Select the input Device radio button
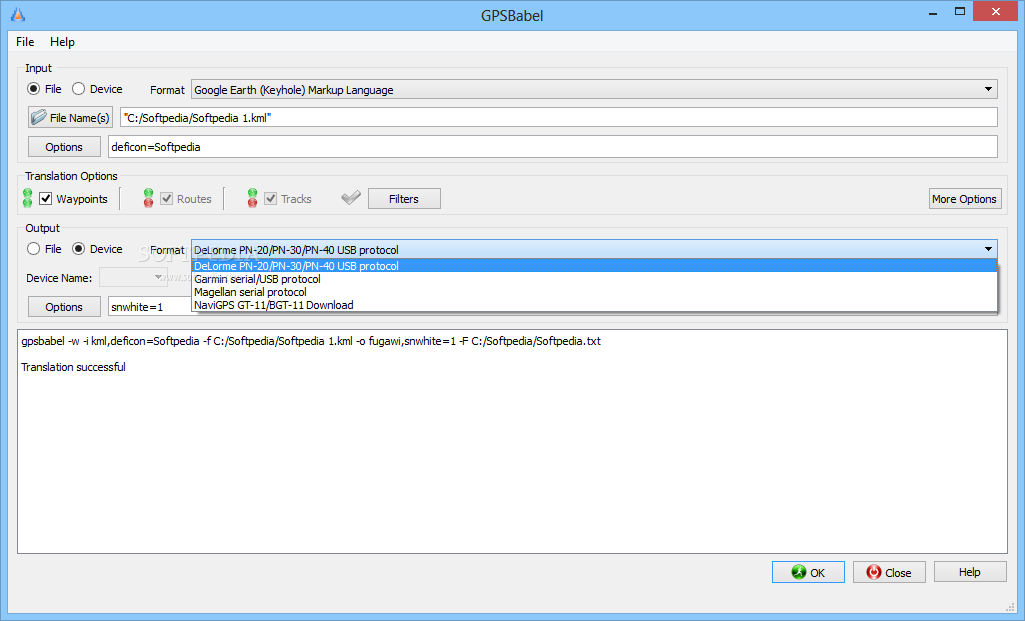 point(78,88)
